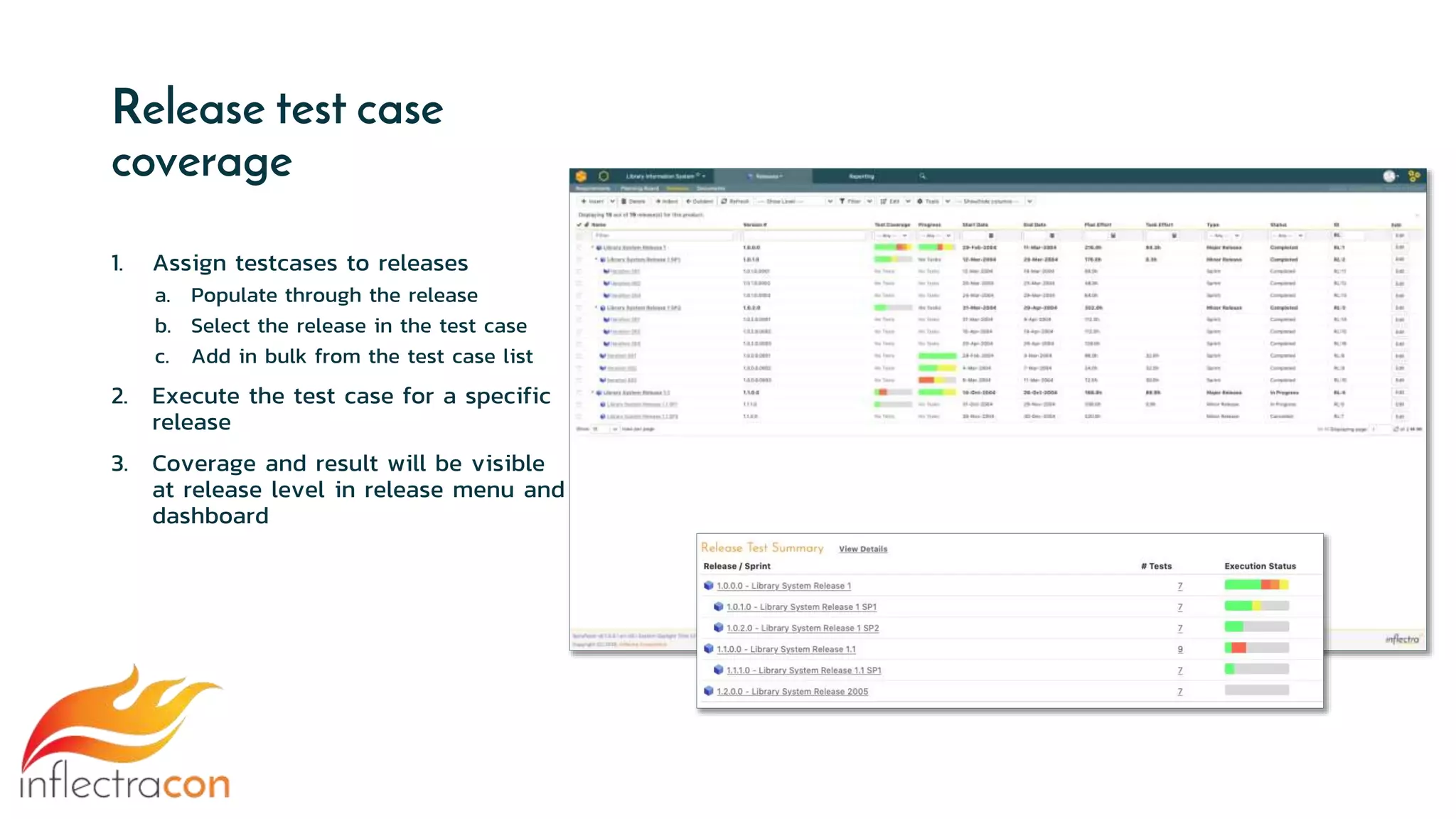Open the Insert button dropdown arrow

(612, 201)
